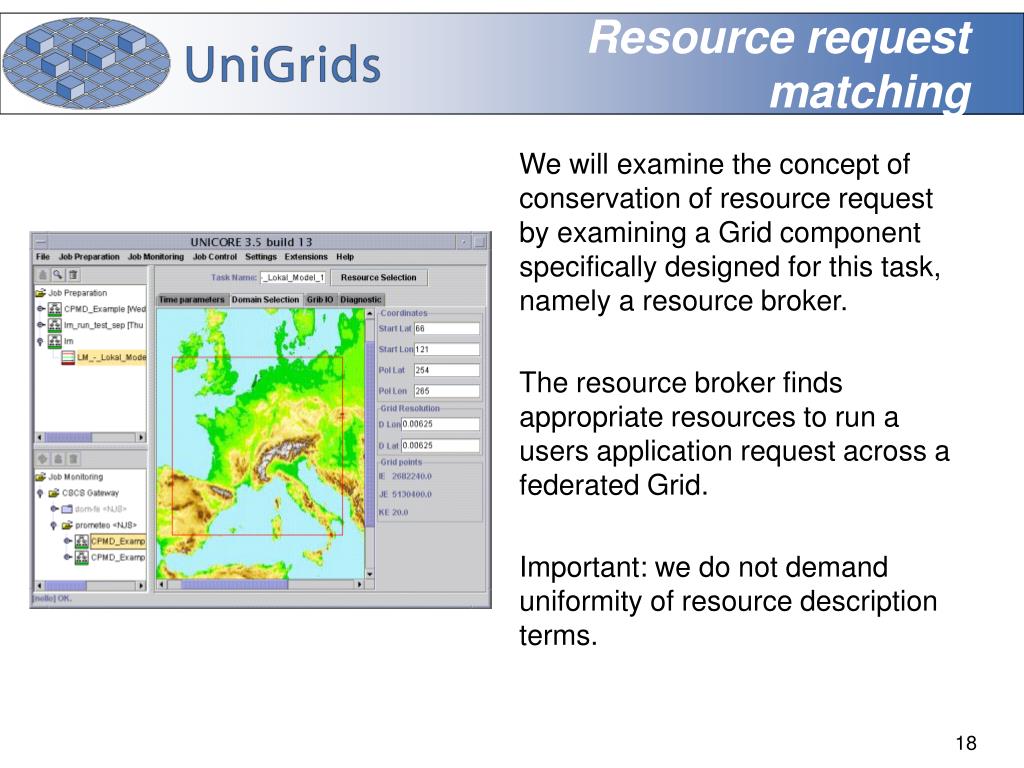Expand the CPMD_Example [Wed tree node
1024x768 pixels.
[41, 308]
